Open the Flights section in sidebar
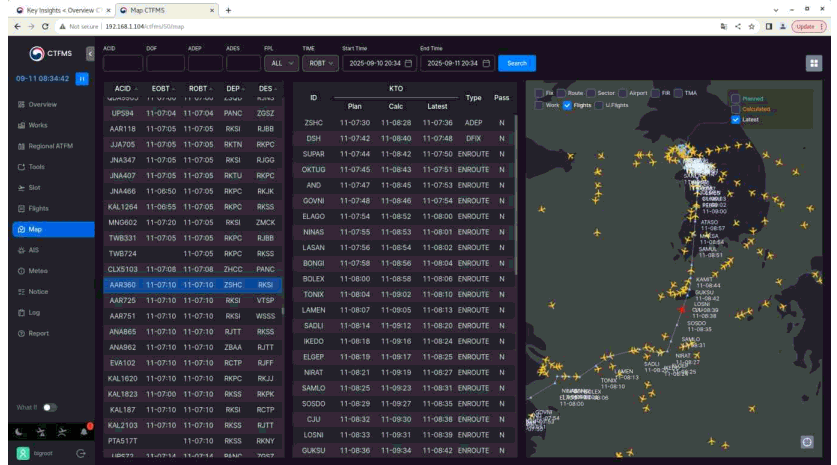The width and height of the screenshot is (837, 465). [x=53, y=209]
